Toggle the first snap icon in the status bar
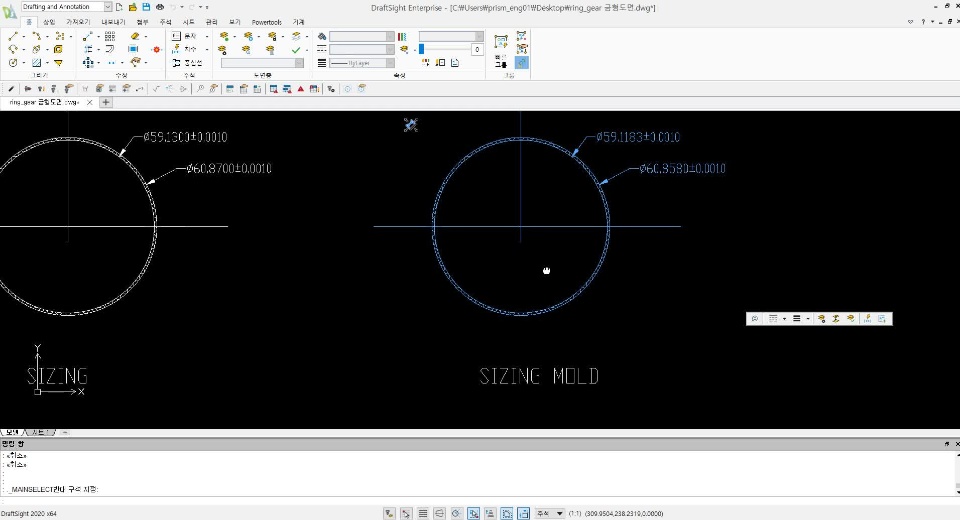The height and width of the screenshot is (520, 960). pos(389,513)
